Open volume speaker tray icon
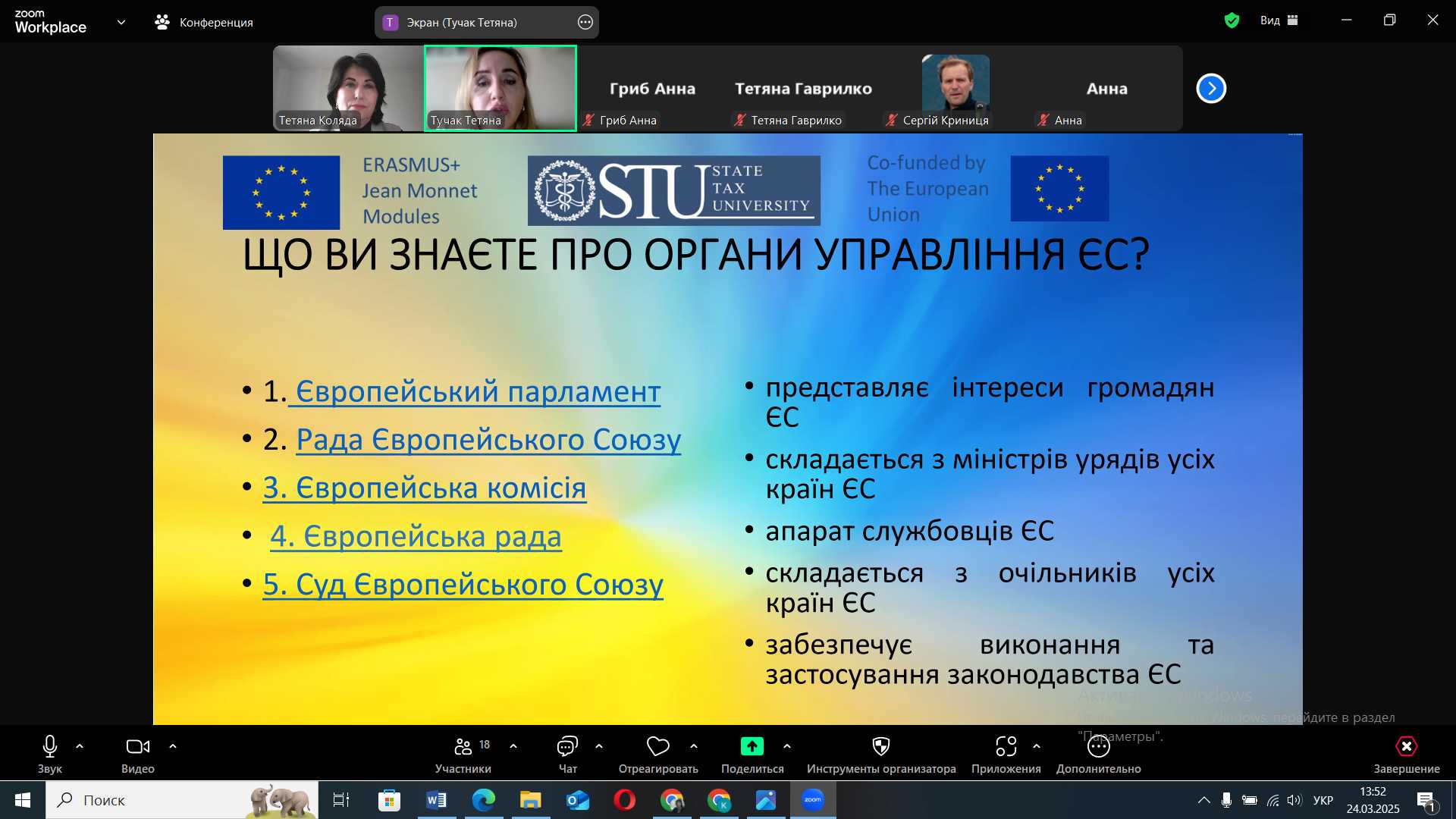The height and width of the screenshot is (819, 1456). pyautogui.click(x=1294, y=800)
